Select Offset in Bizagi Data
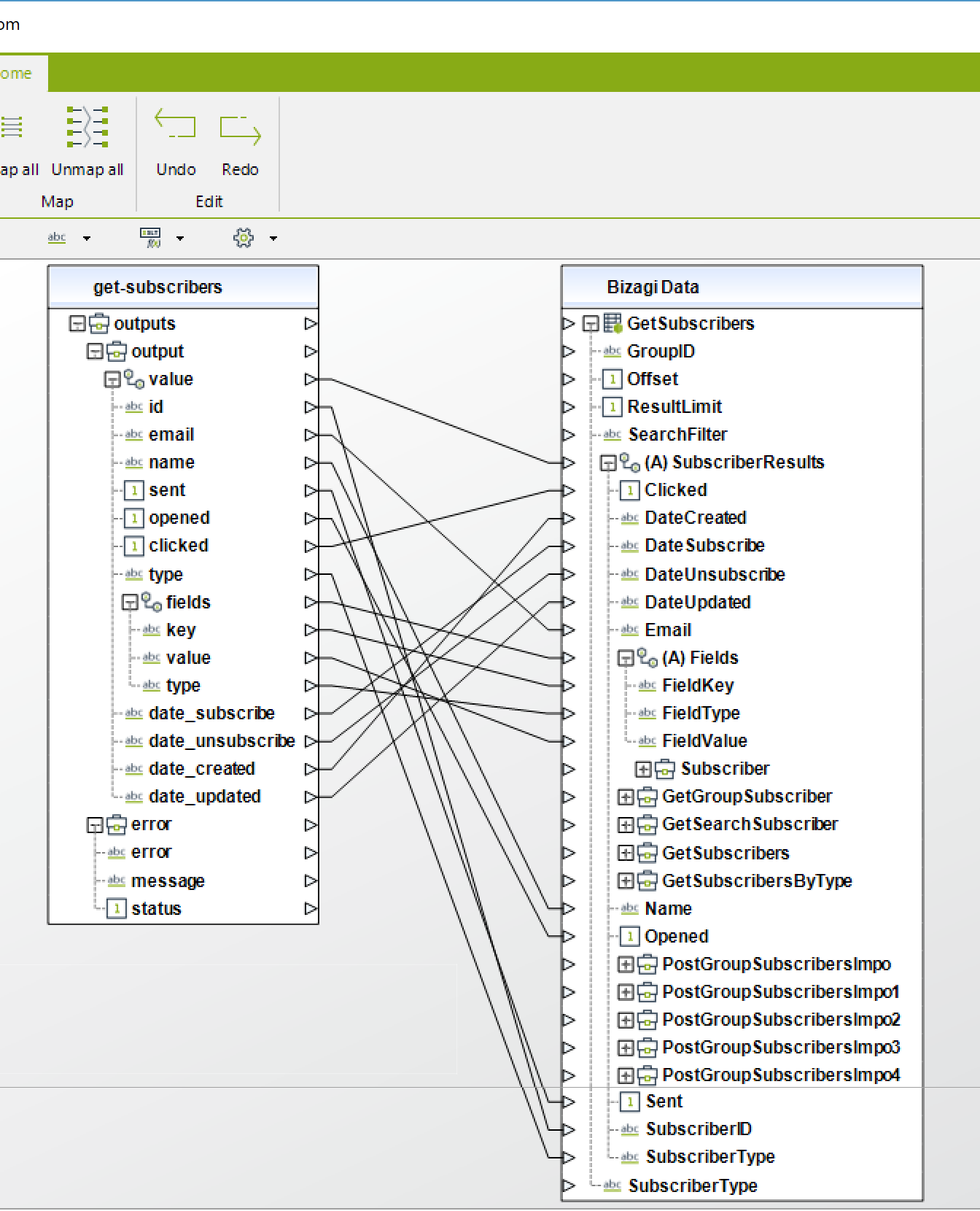Screen dimensions: 980x1211 (x=653, y=379)
